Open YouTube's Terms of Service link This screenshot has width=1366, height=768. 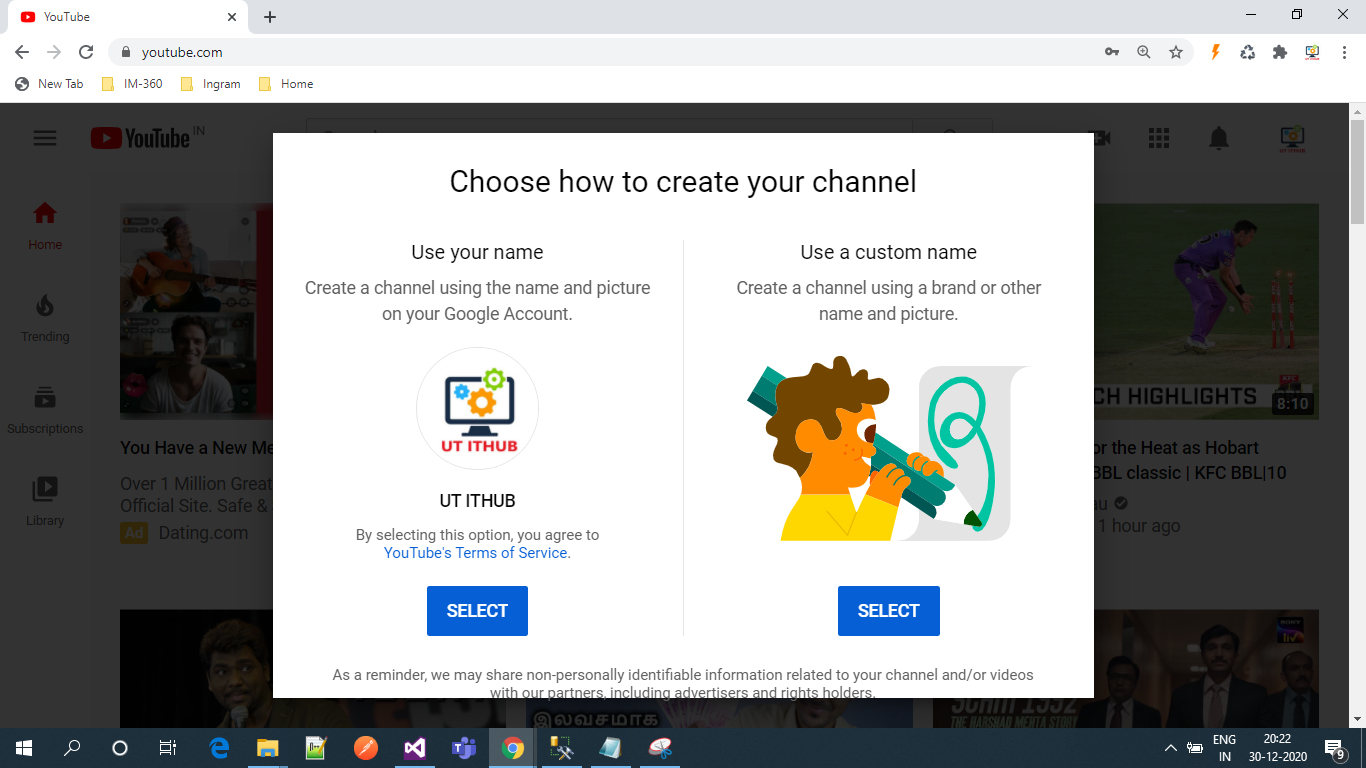[x=476, y=553]
